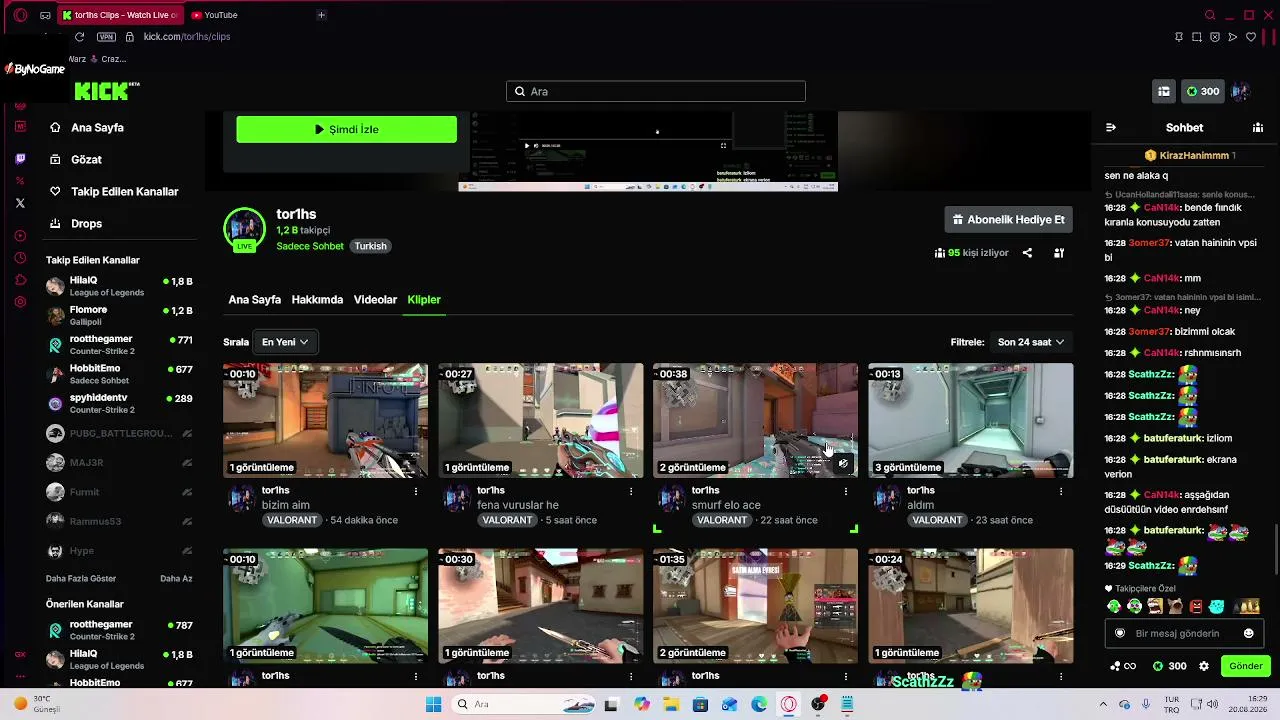
Task: Click the Turkish language tag
Action: (x=370, y=246)
